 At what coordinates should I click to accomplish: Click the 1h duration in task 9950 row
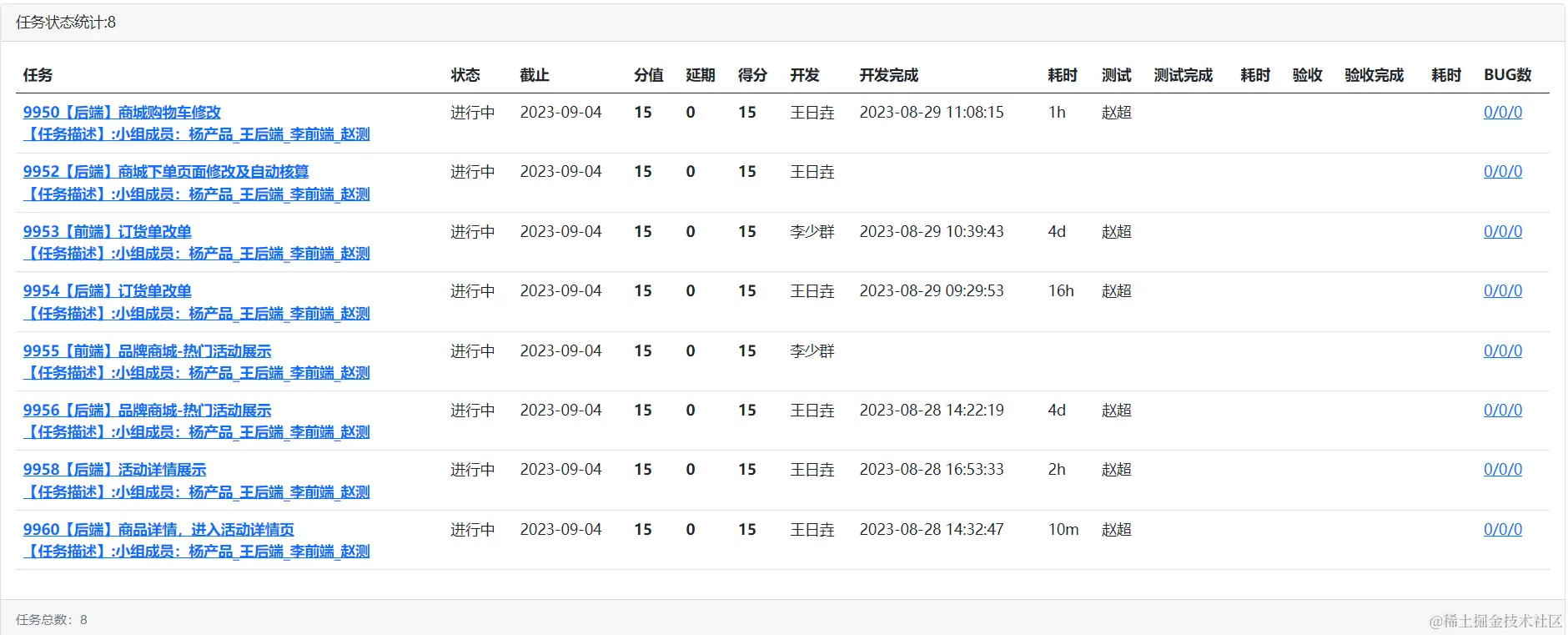(1057, 112)
